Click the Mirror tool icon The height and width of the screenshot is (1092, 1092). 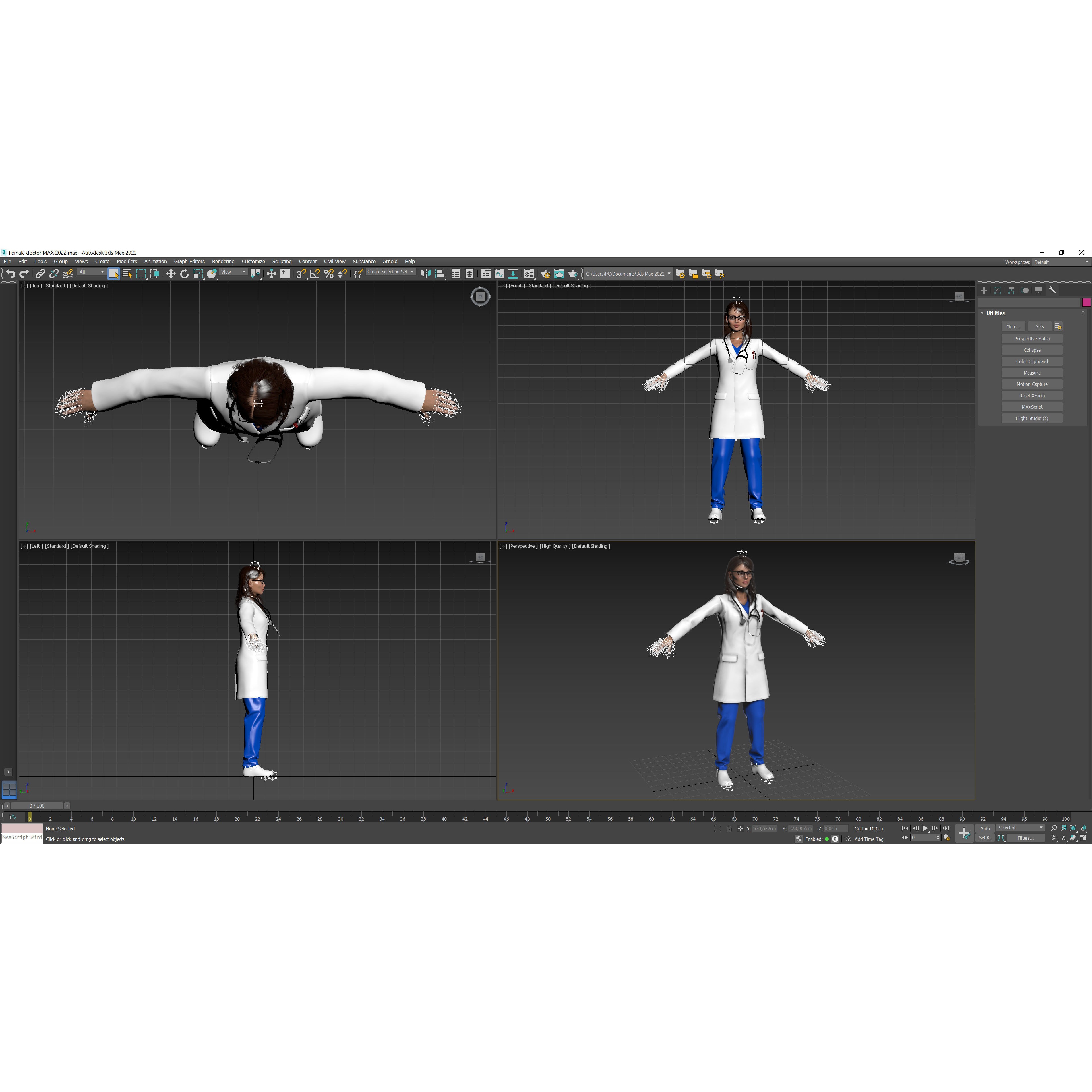[426, 274]
